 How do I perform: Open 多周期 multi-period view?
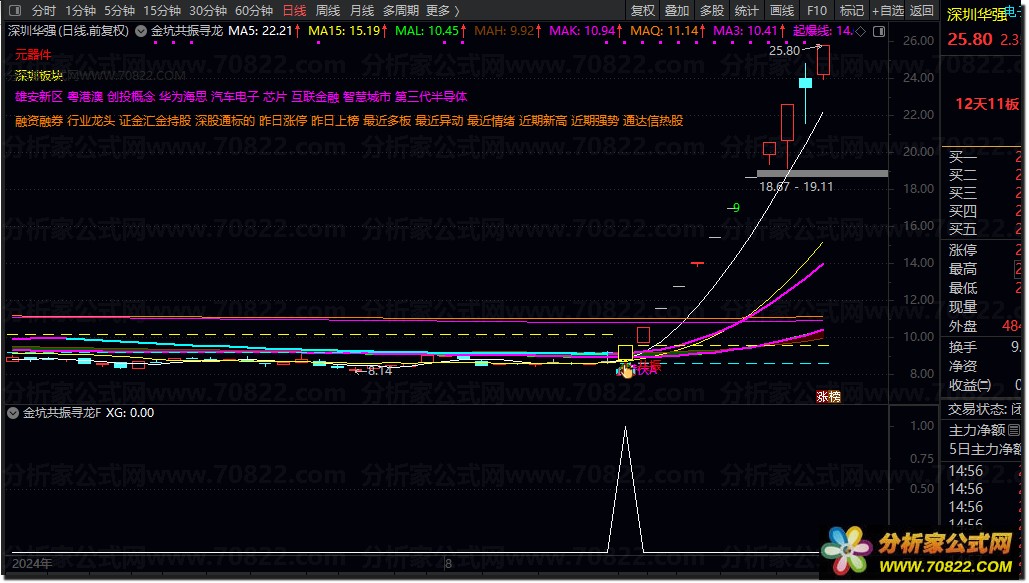point(401,11)
